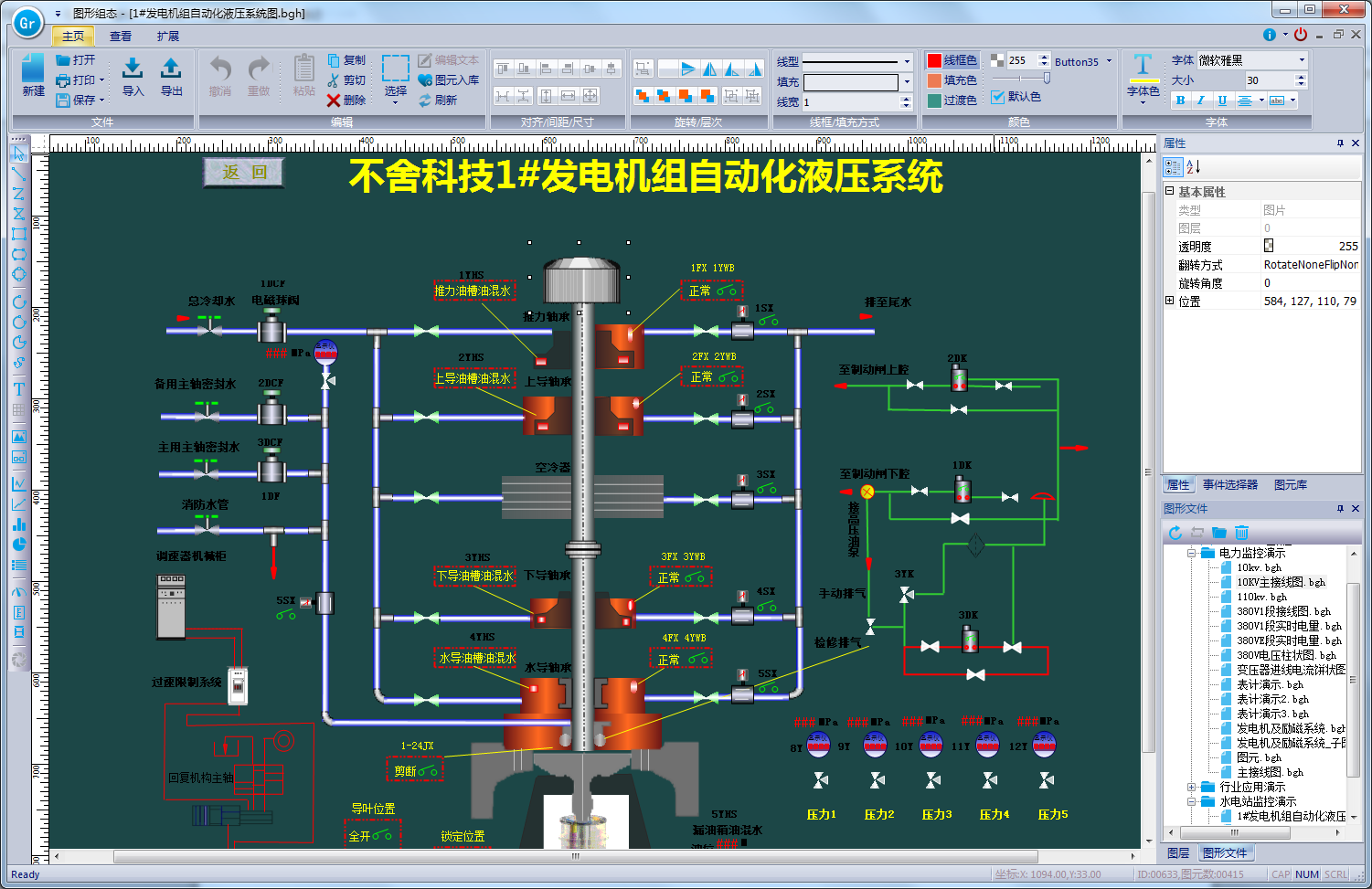Click the transparency slider in 颜色 group
Viewport: 1372px width, 889px height.
(1021, 79)
